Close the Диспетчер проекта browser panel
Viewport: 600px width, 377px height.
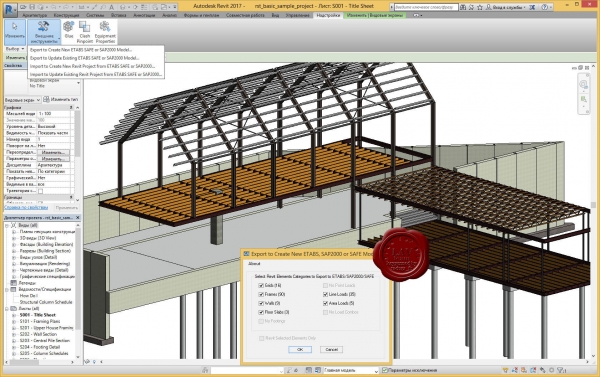coord(78,217)
